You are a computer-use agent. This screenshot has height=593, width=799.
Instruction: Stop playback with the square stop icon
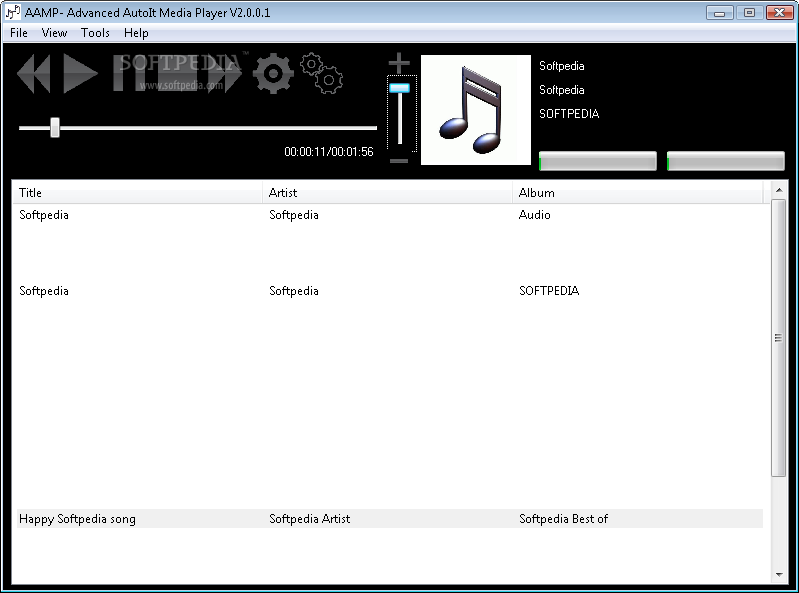(x=176, y=74)
